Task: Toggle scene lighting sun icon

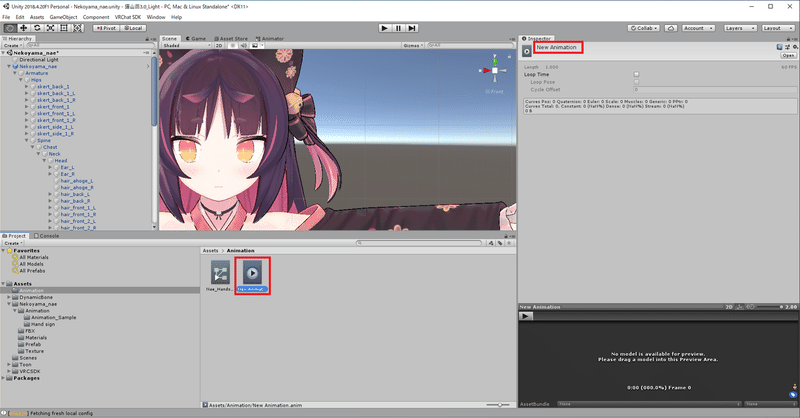Action: (233, 45)
